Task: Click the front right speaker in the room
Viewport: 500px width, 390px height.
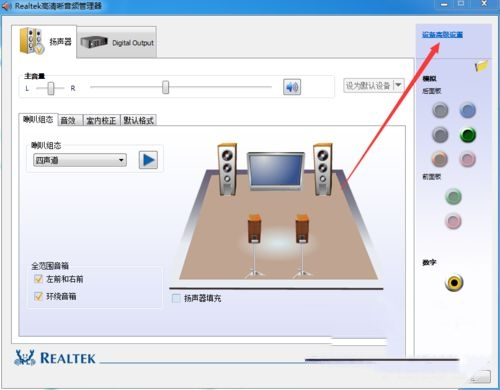Action: 322,169
